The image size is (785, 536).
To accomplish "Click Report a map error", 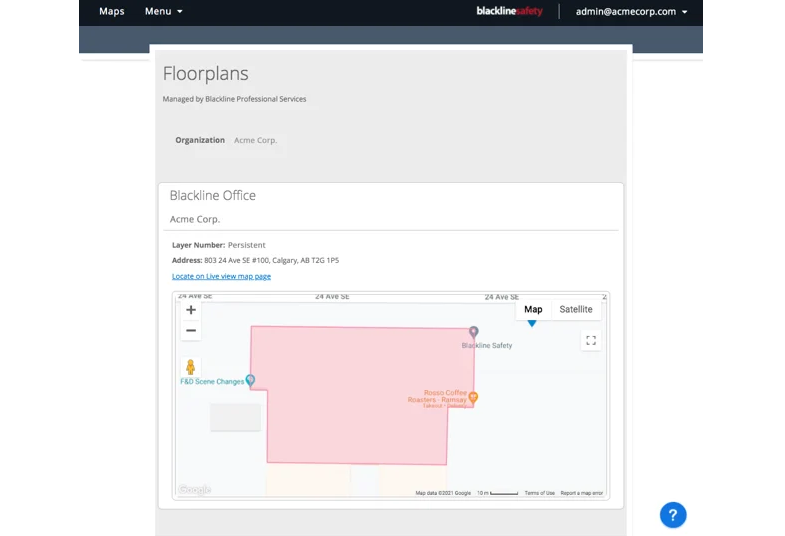I will click(581, 493).
